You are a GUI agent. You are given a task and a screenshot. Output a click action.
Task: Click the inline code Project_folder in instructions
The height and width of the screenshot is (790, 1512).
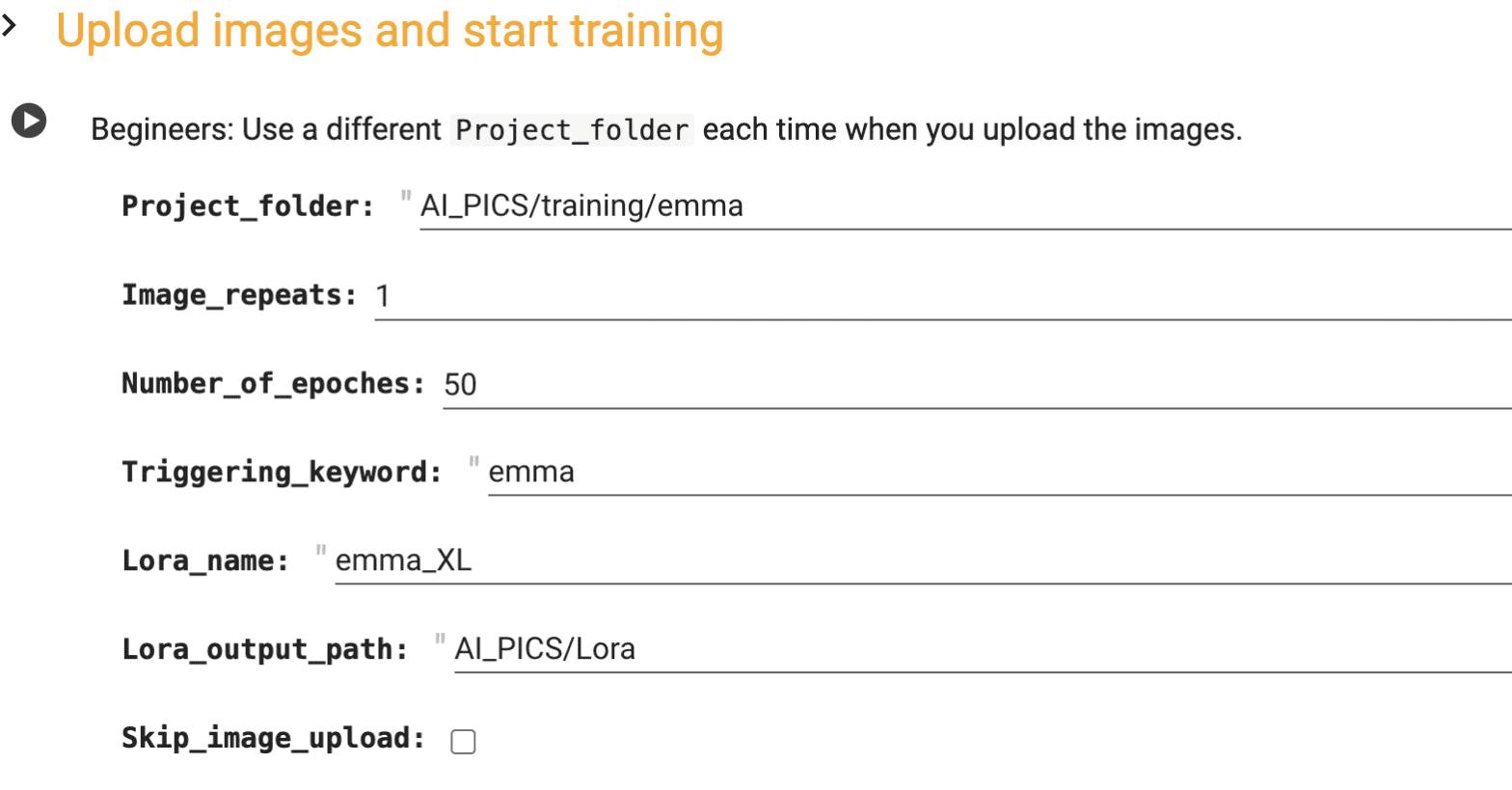click(572, 130)
